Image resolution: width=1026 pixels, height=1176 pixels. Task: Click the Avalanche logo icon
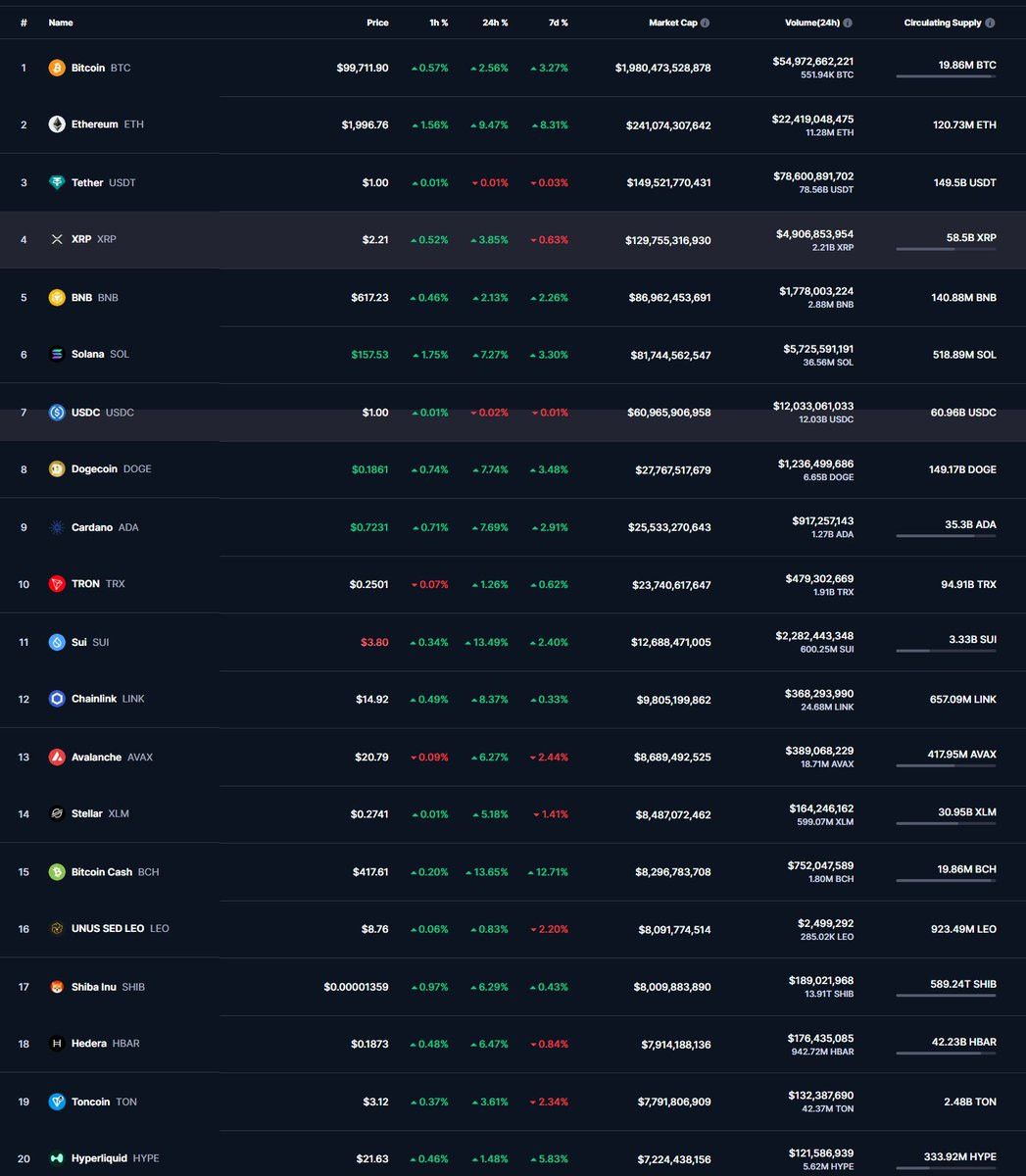click(57, 757)
